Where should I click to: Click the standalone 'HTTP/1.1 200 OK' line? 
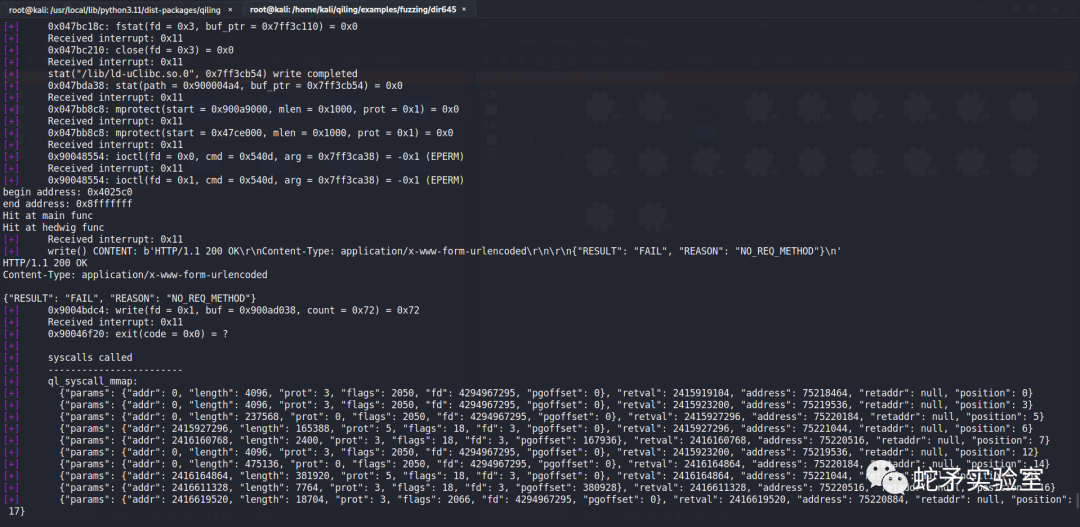coord(45,263)
